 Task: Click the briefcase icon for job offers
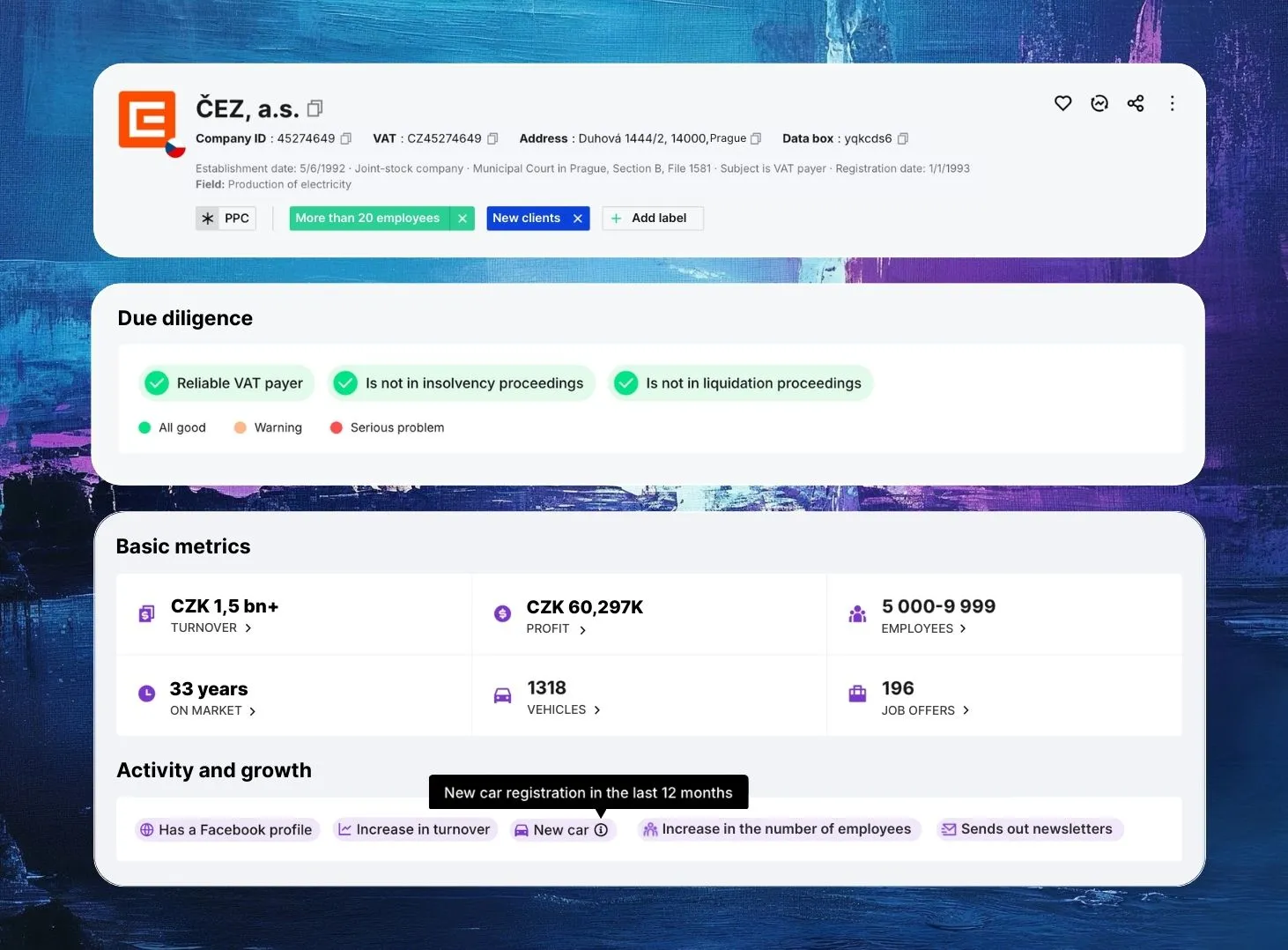[x=857, y=694]
